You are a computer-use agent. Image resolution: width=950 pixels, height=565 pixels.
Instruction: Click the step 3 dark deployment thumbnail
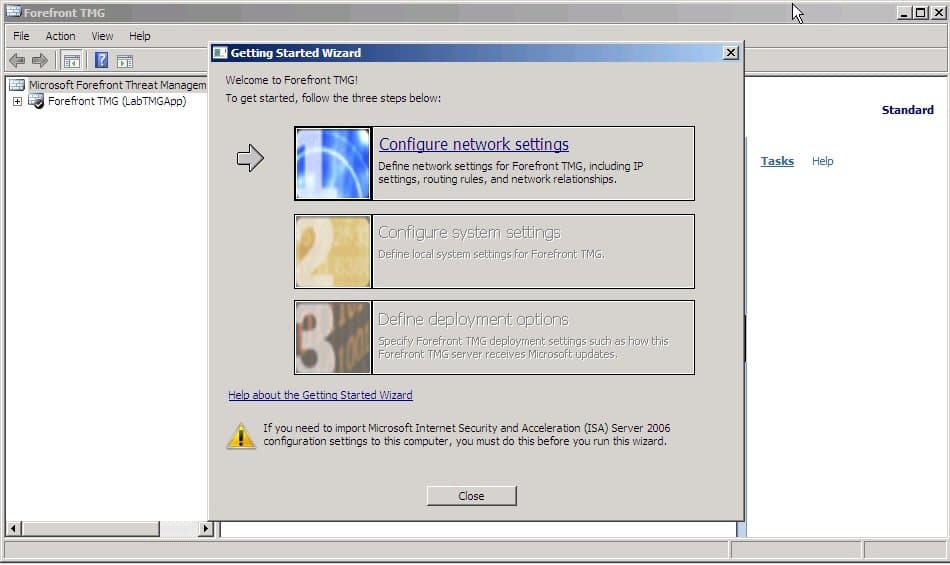coord(333,337)
